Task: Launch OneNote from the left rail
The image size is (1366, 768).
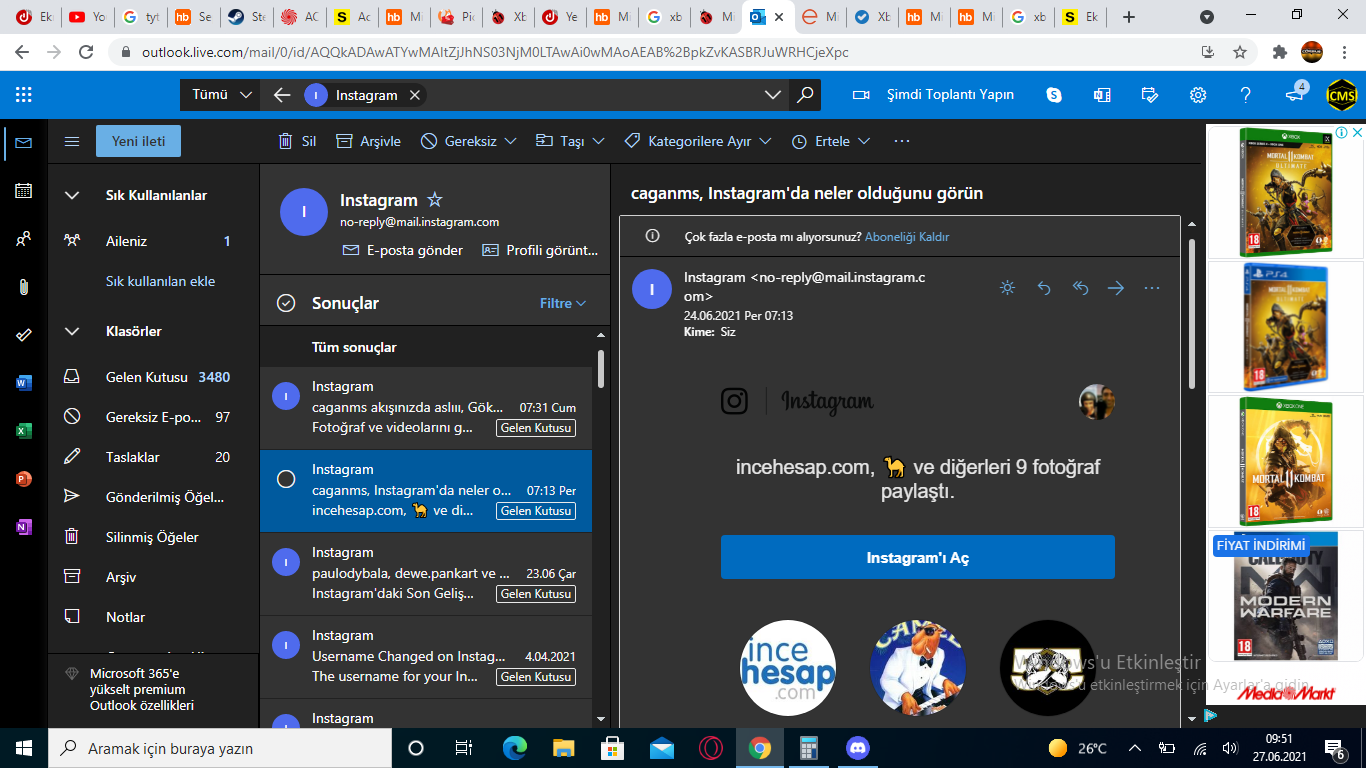Action: click(23, 527)
